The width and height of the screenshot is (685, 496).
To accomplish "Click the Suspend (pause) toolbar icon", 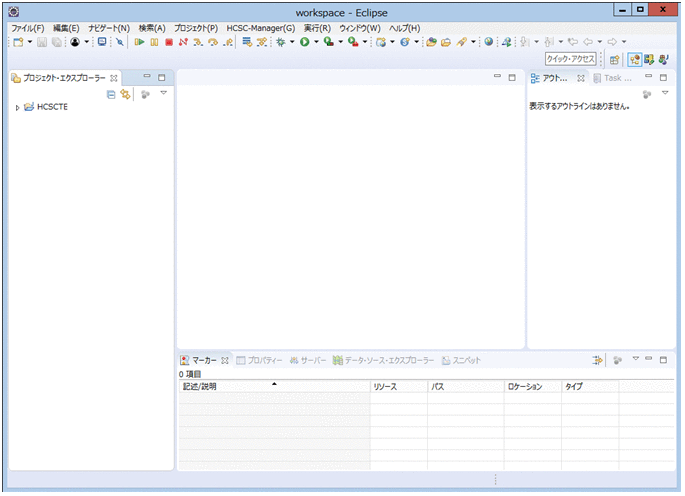I will (154, 42).
